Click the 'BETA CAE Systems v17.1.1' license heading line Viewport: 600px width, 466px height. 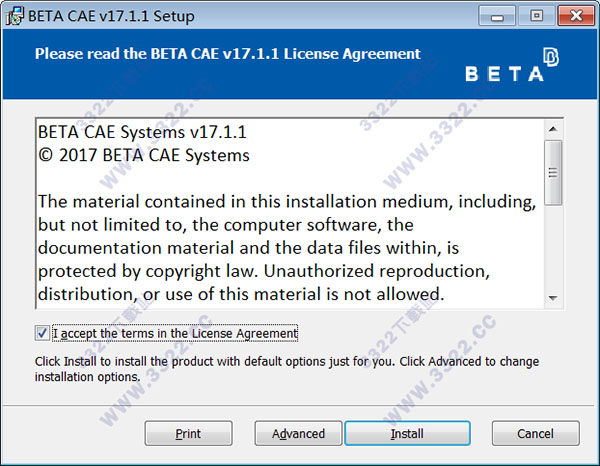(x=142, y=132)
